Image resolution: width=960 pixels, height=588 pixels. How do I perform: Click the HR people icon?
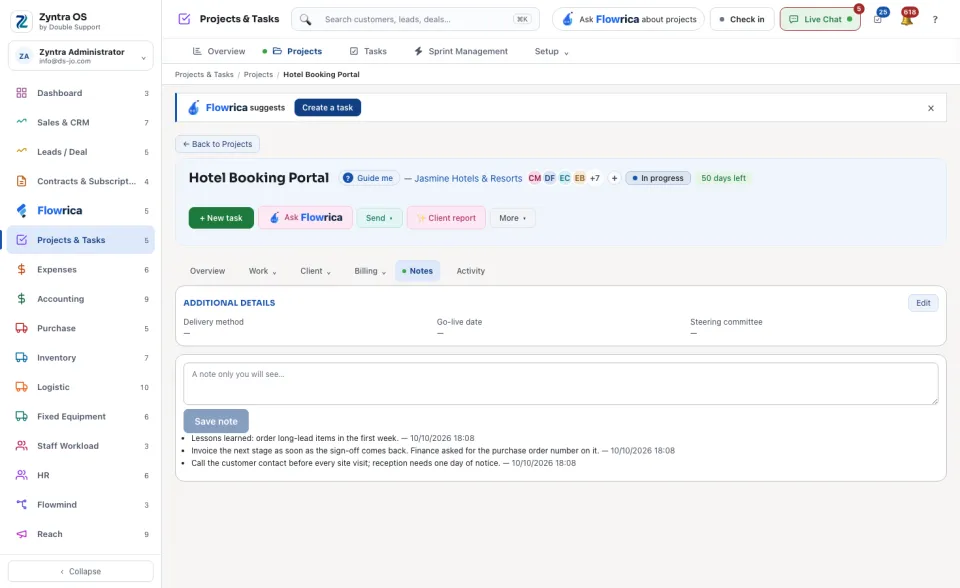click(21, 475)
